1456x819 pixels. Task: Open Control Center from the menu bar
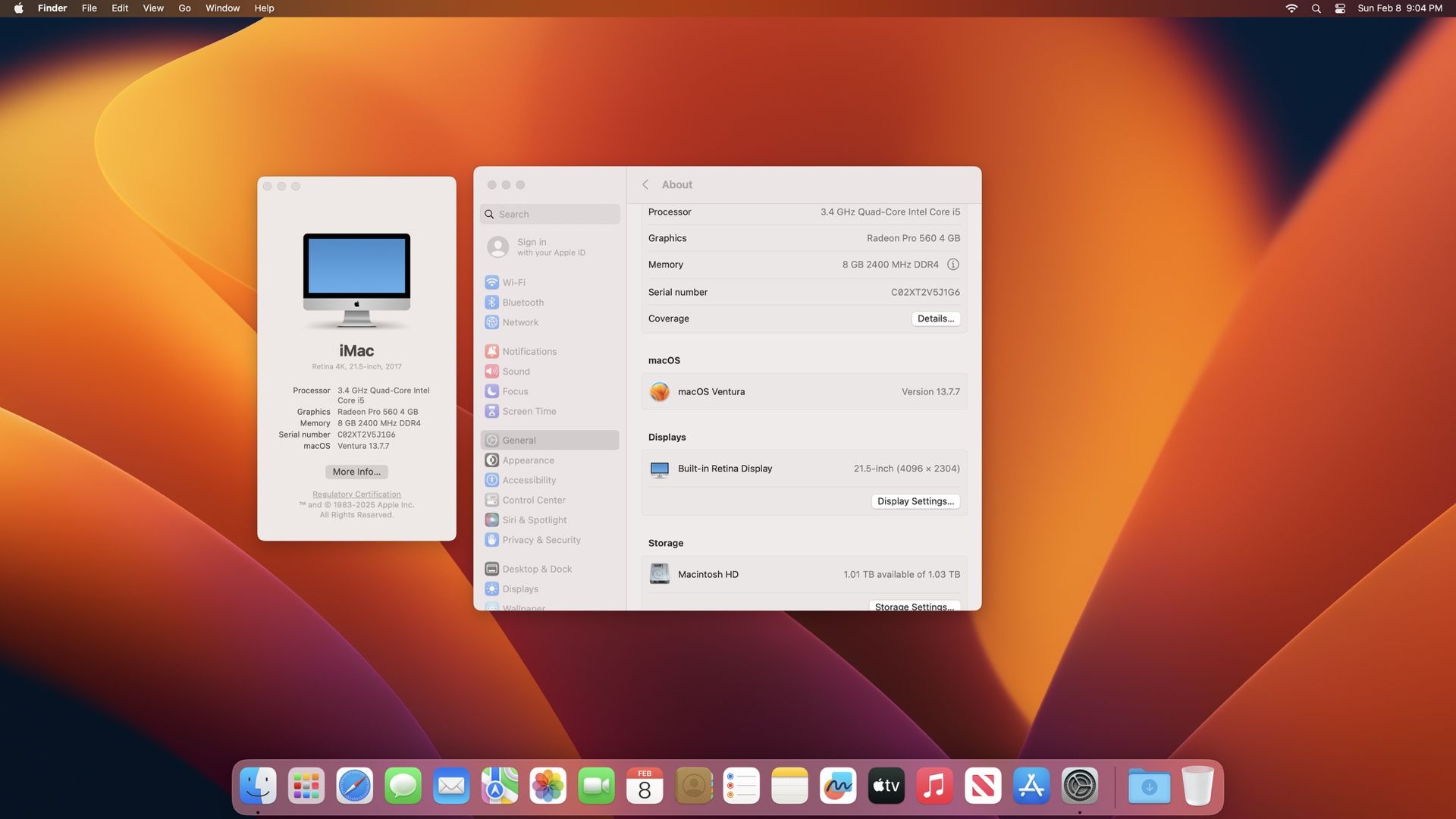click(x=1340, y=8)
